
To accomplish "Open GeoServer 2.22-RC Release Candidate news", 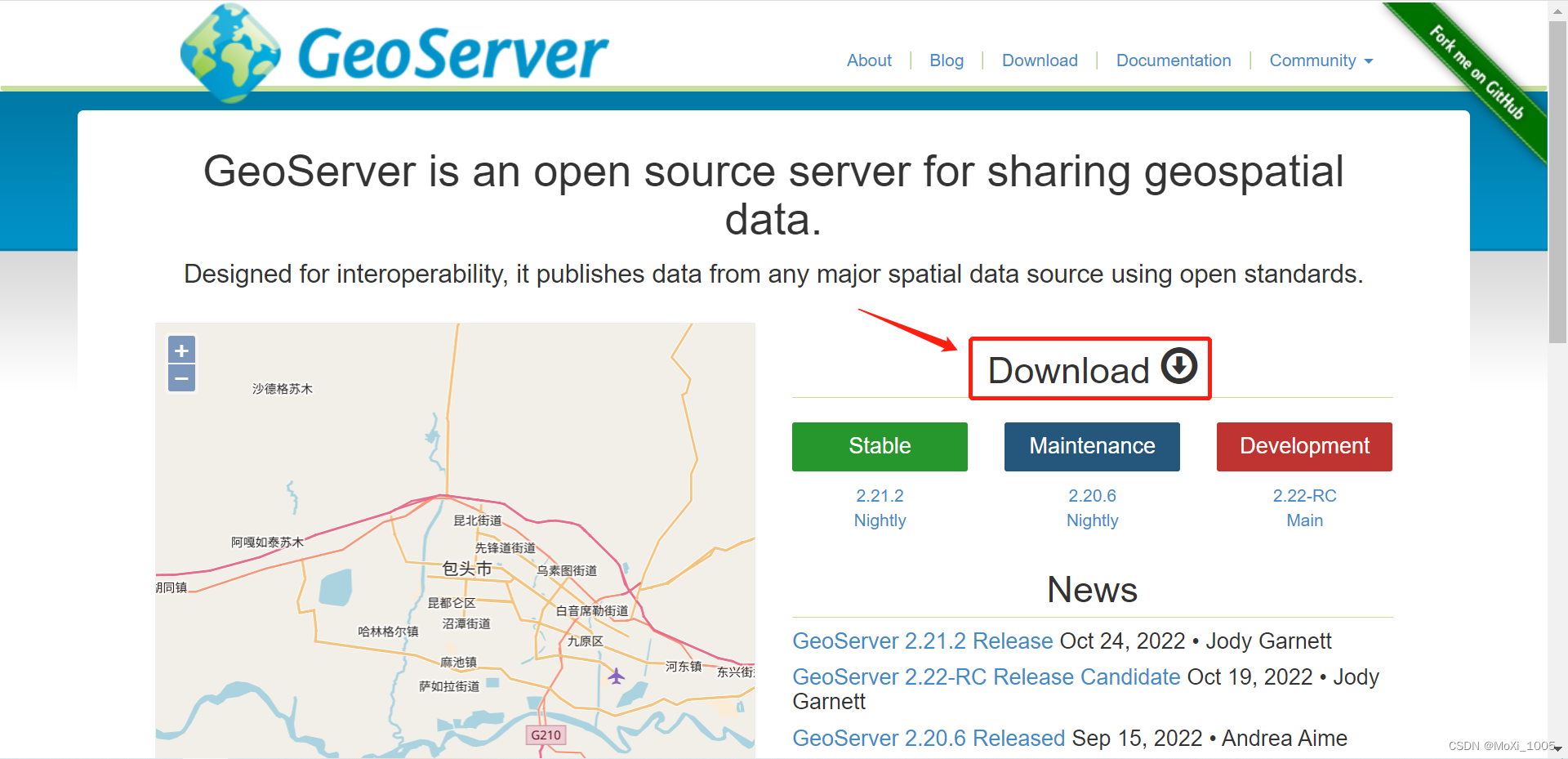I will pos(987,677).
